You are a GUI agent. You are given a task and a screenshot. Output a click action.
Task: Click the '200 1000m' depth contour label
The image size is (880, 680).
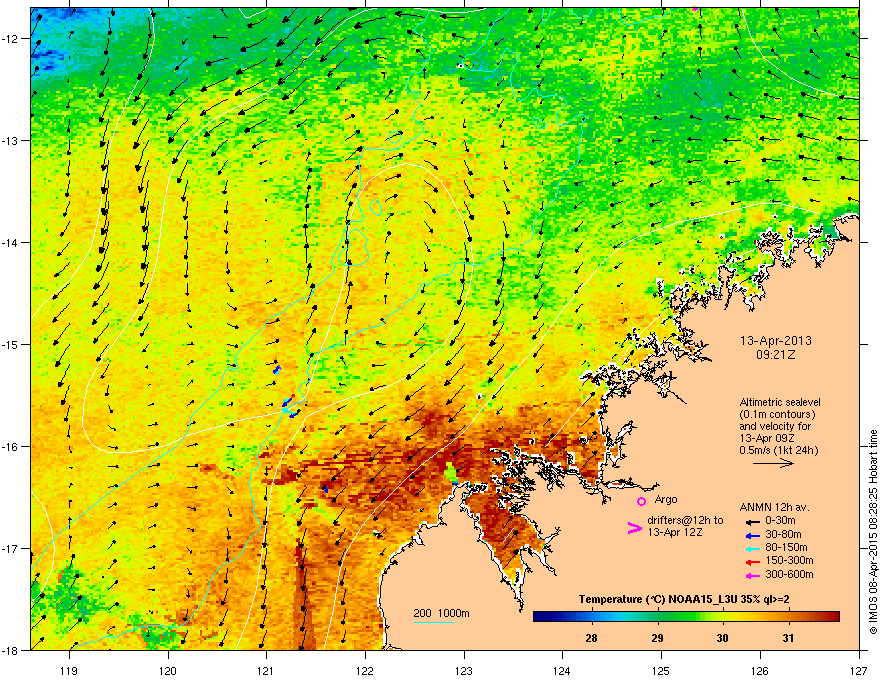point(441,613)
